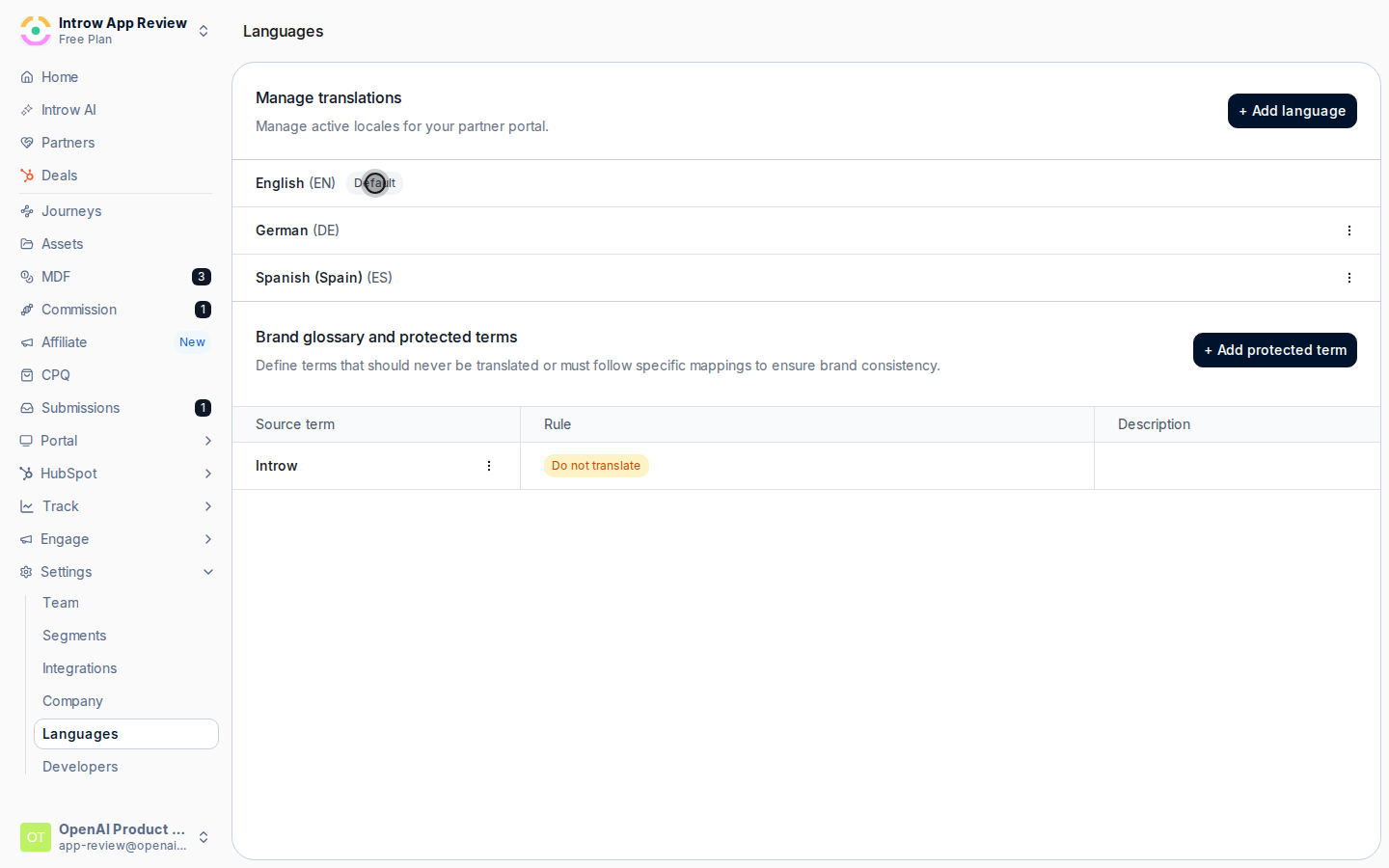Collapse the Settings section
The height and width of the screenshot is (868, 1389).
tap(207, 572)
